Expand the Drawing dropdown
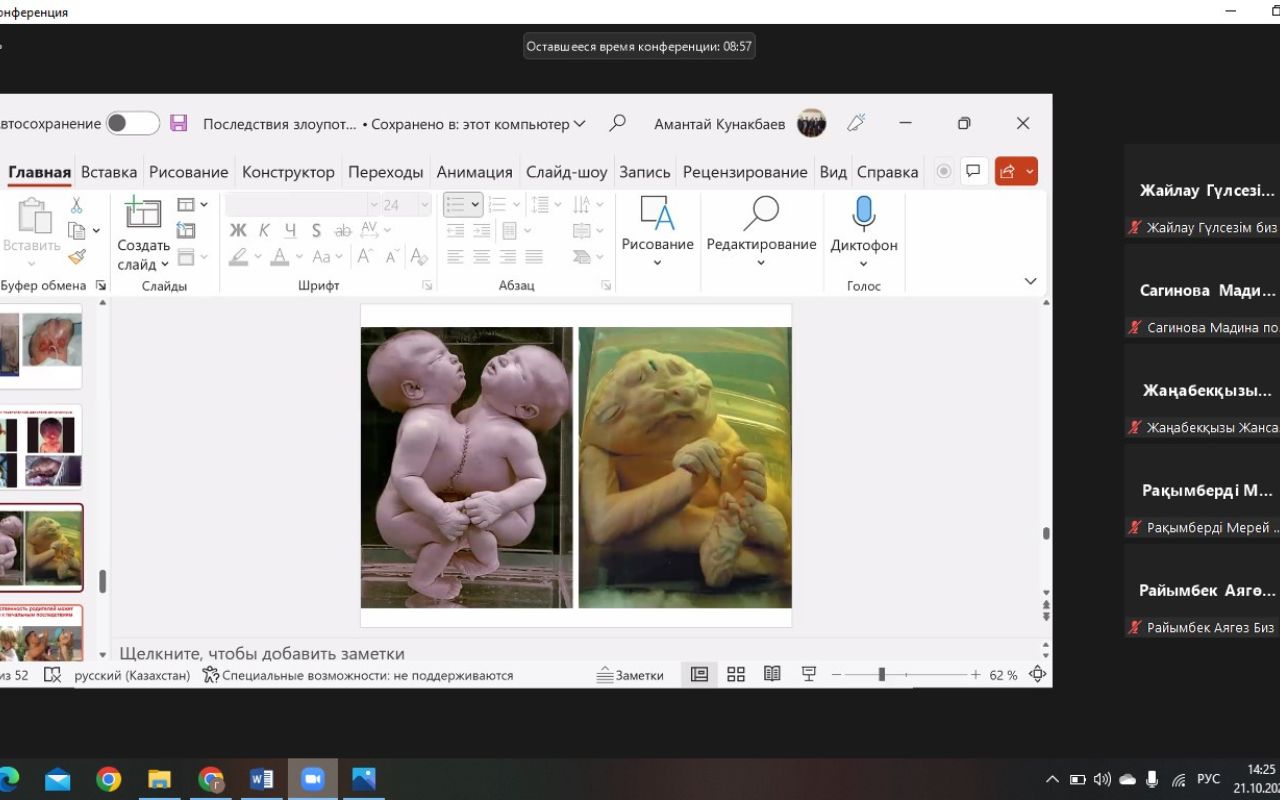This screenshot has width=1280, height=800. click(657, 264)
